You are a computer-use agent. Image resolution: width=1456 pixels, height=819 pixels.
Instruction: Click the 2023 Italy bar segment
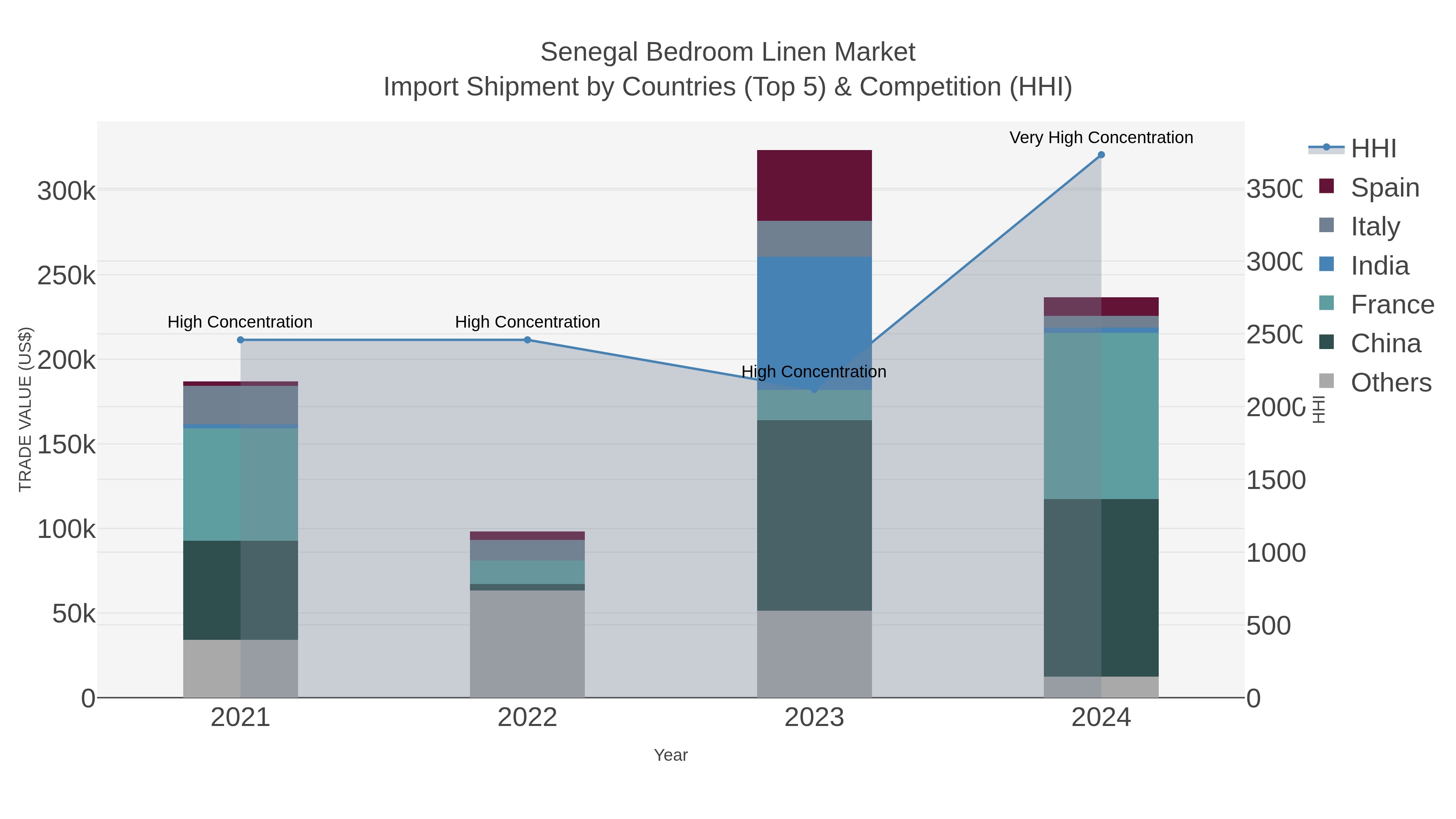tap(815, 239)
